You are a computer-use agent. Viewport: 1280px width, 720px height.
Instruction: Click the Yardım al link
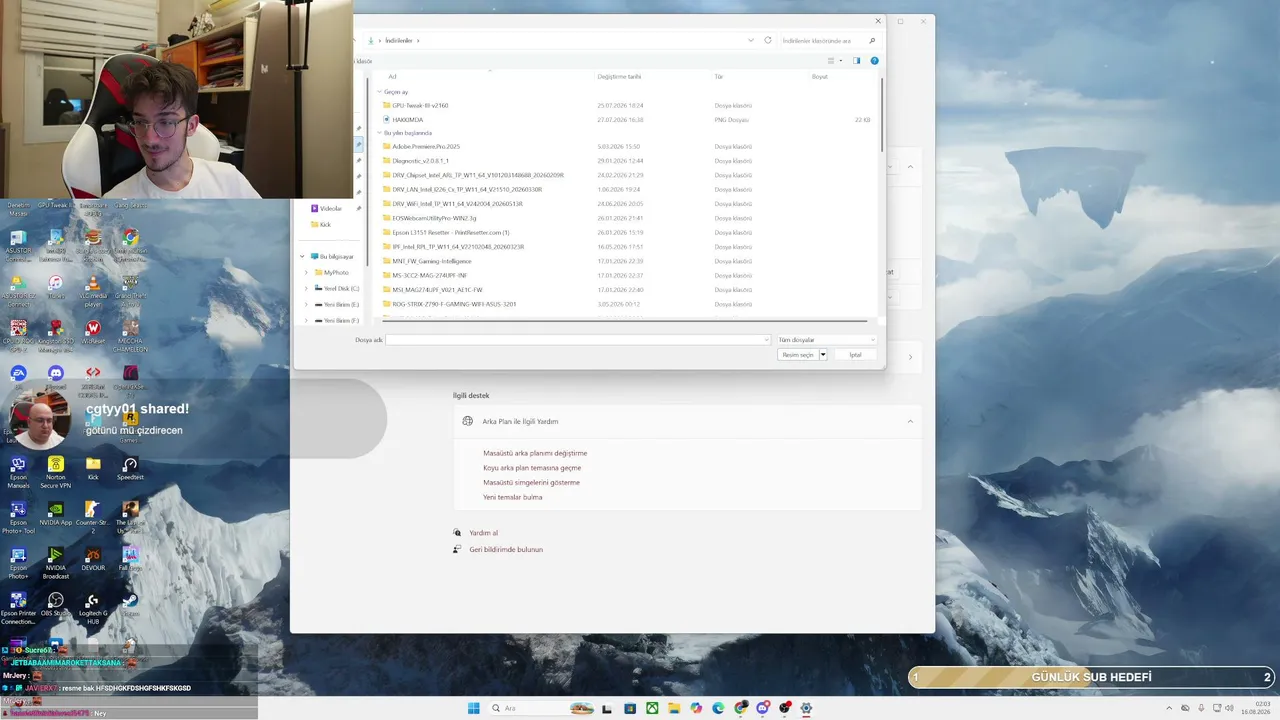click(x=484, y=533)
